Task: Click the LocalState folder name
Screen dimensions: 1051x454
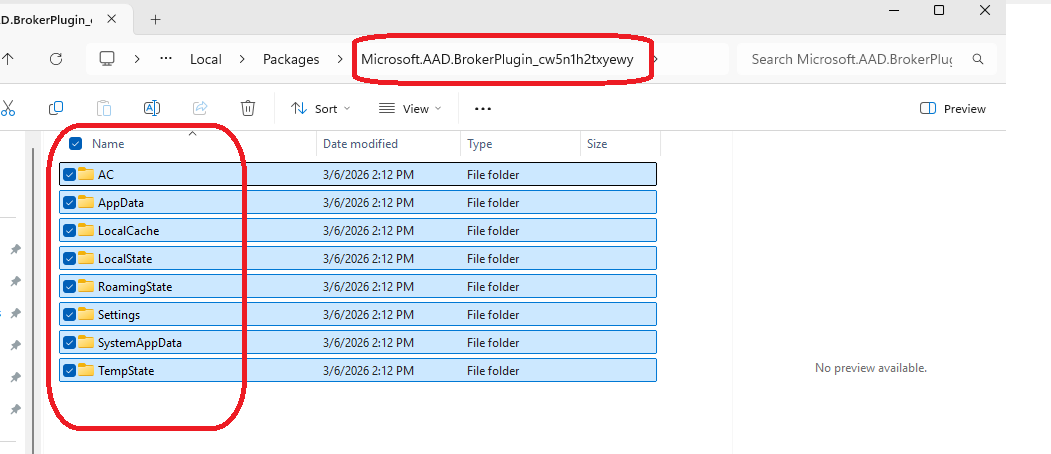Action: [125, 259]
